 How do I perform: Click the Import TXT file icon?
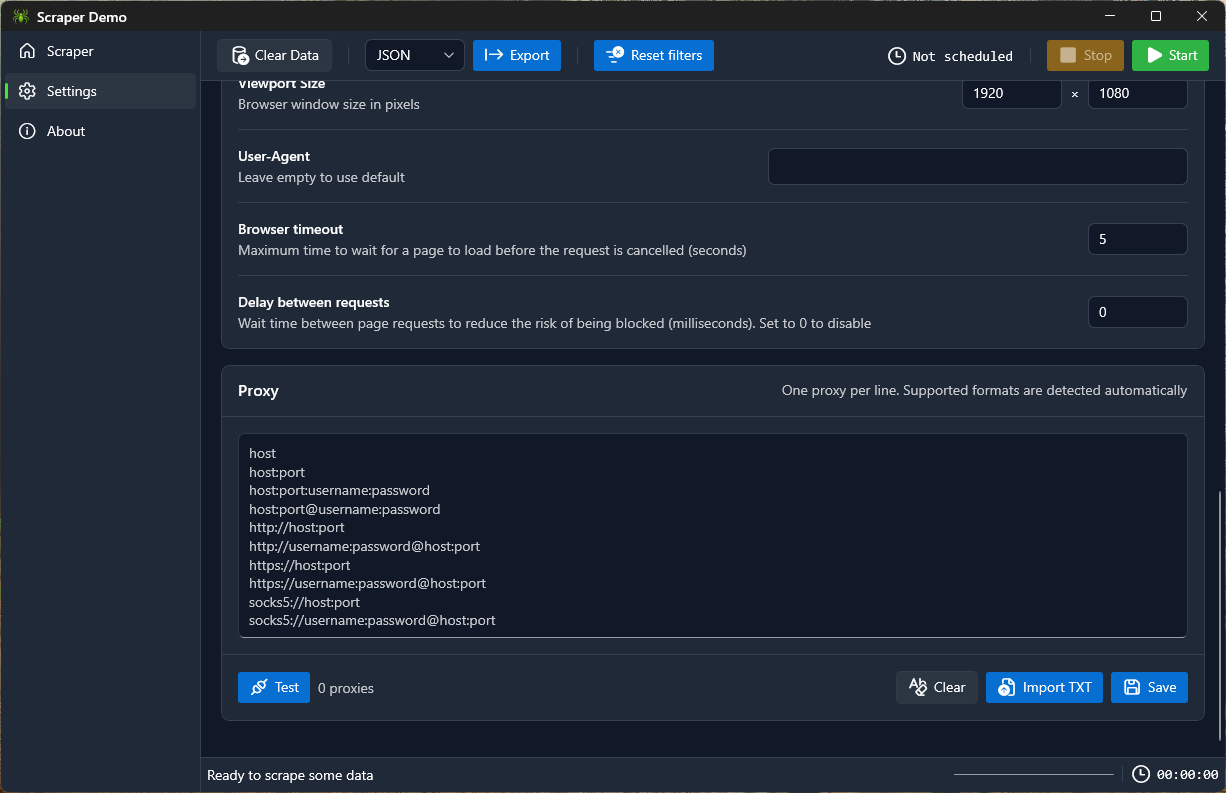[1007, 687]
